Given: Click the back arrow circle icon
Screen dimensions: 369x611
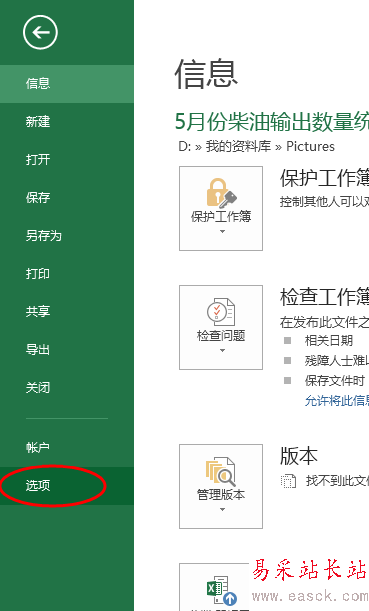Looking at the screenshot, I should (x=40, y=32).
